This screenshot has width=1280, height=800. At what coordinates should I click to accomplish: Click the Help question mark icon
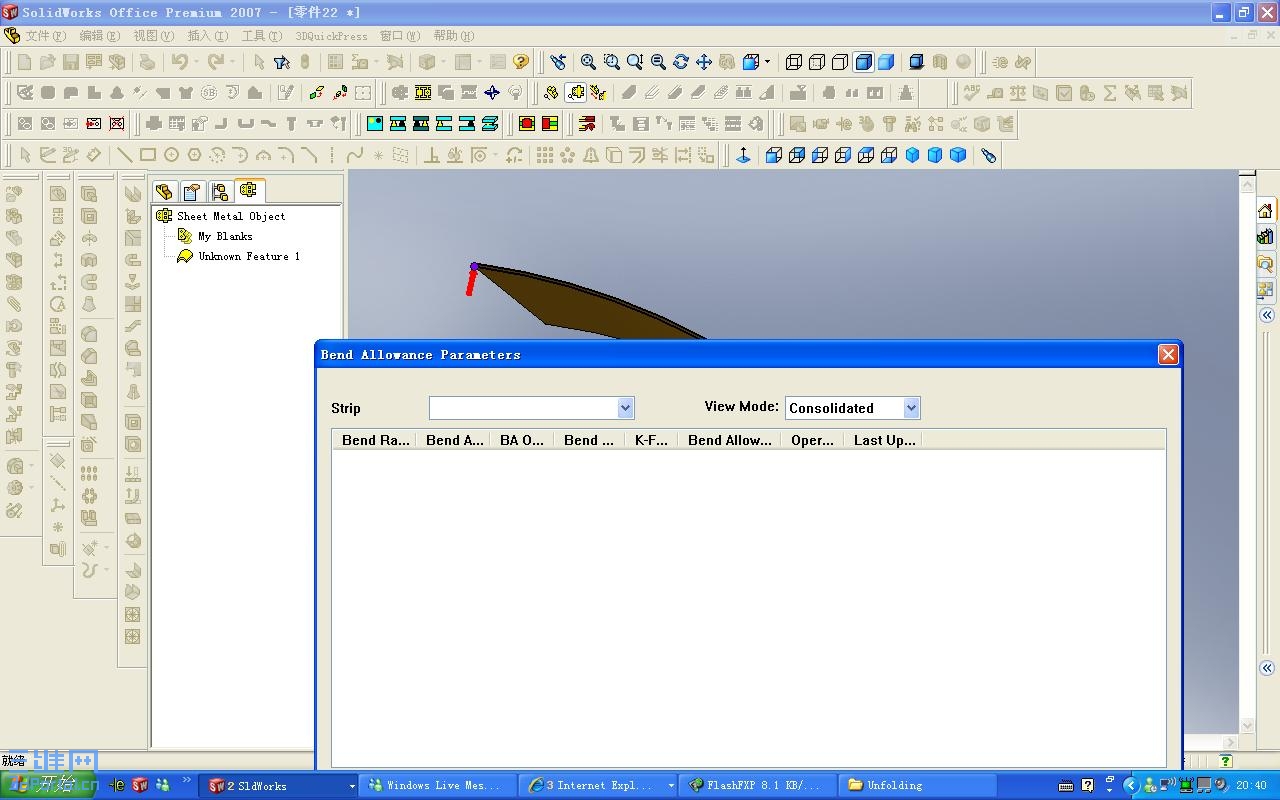pos(520,62)
